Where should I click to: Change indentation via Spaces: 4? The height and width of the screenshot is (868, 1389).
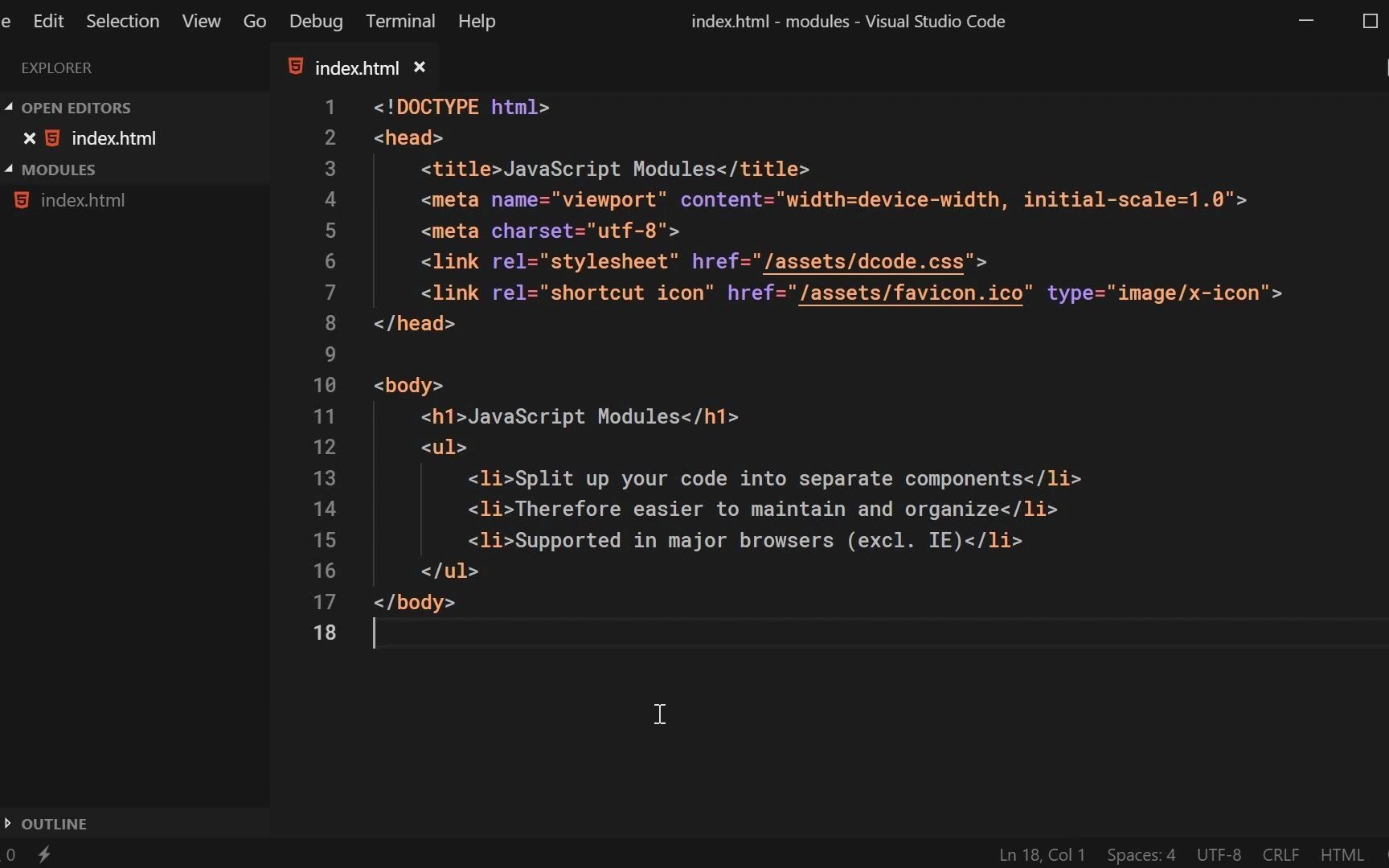[x=1141, y=855]
